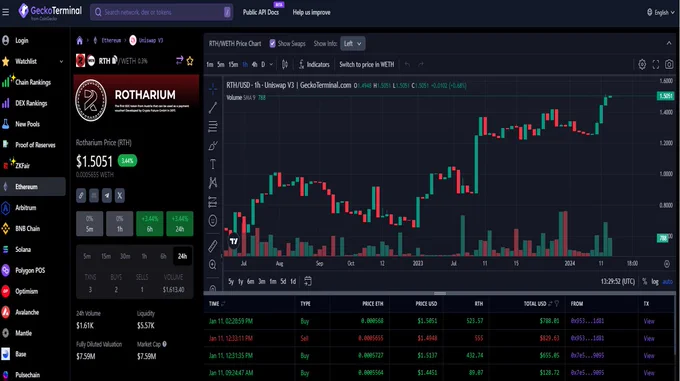Viewport: 680px width, 381px height.
Task: Select the ZKFair network
Action: click(x=23, y=166)
